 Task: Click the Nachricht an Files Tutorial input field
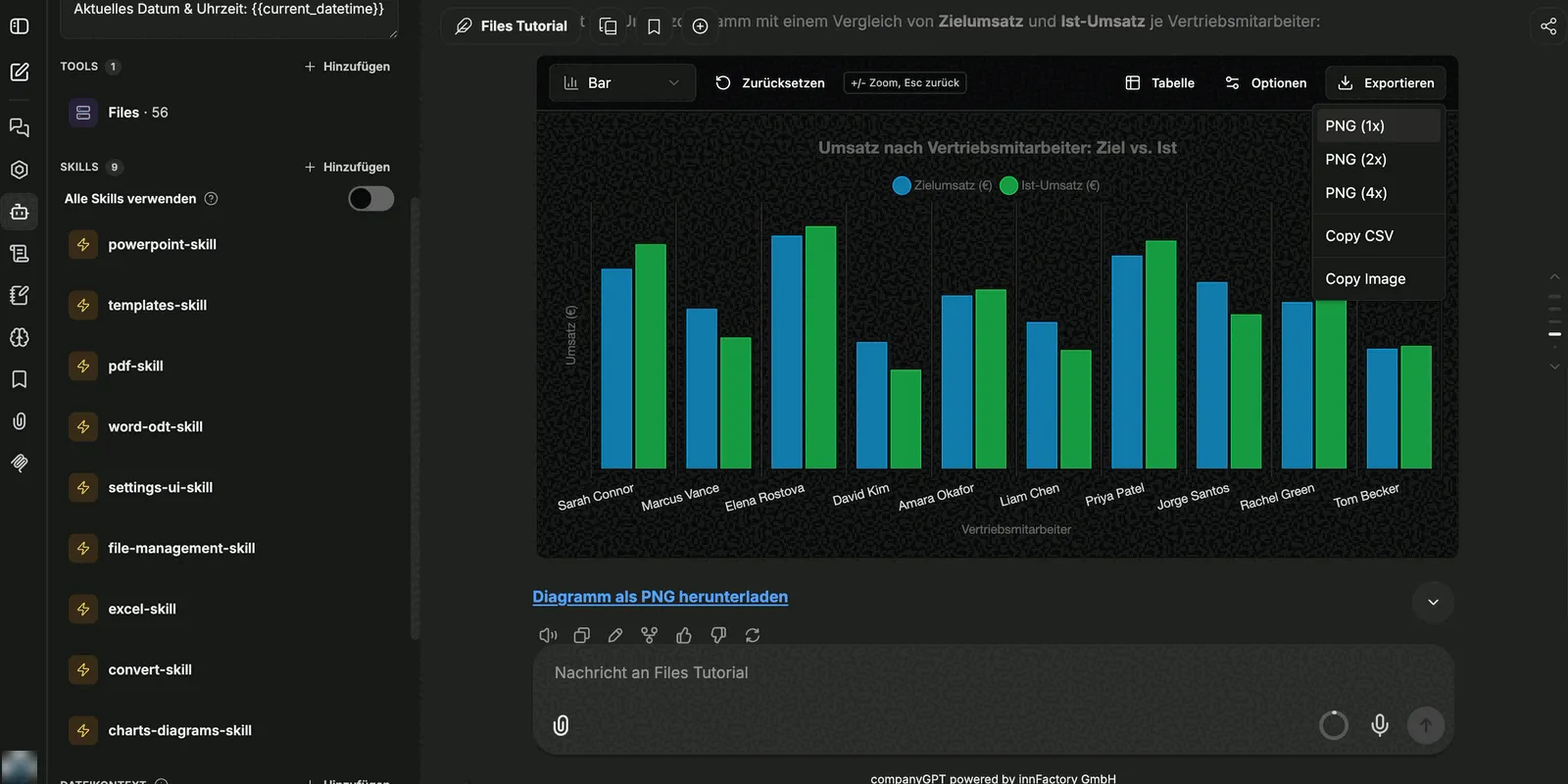[x=992, y=673]
